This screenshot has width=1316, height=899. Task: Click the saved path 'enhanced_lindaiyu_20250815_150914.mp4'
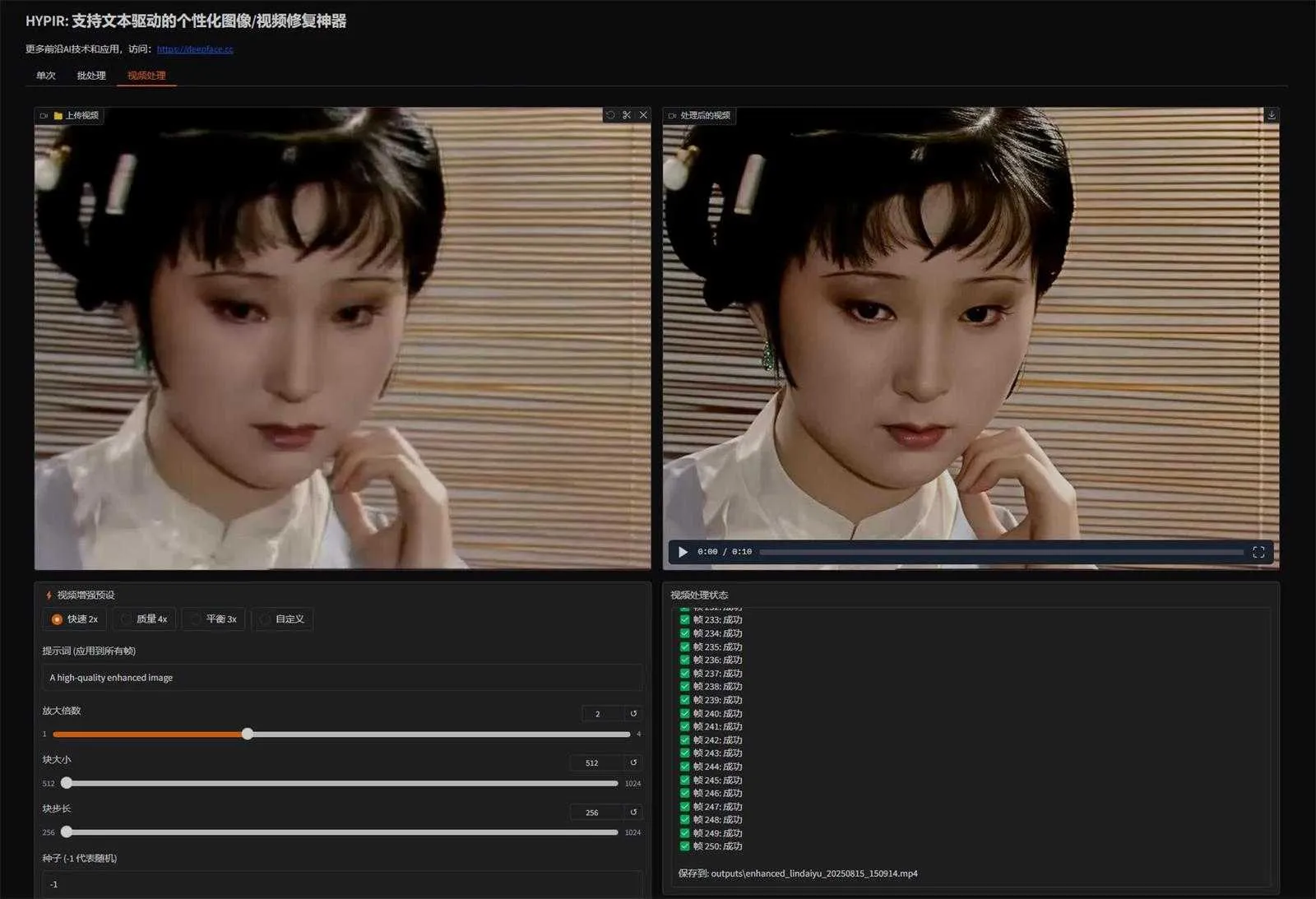pos(832,874)
